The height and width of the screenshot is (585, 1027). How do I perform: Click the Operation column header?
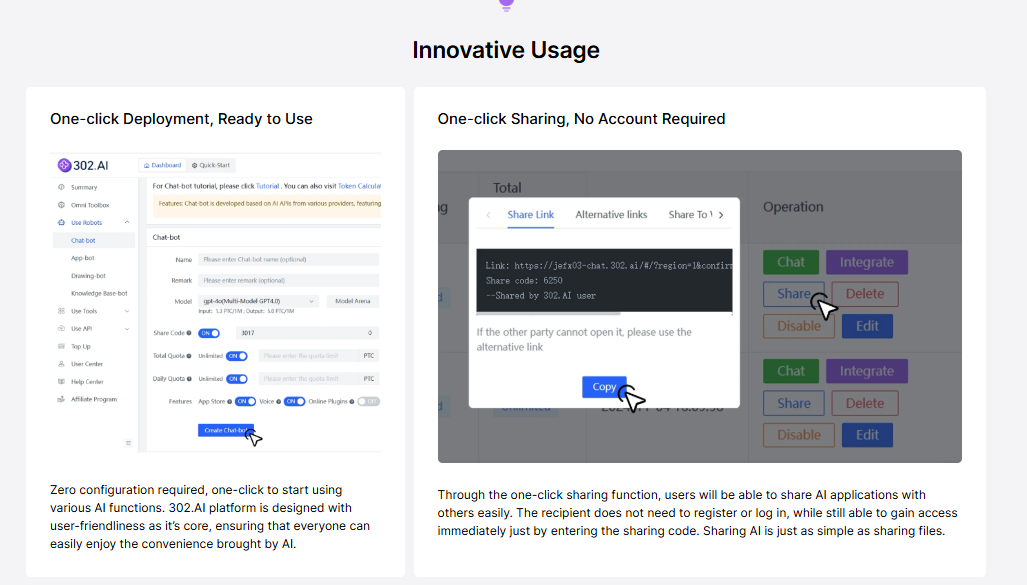click(793, 207)
